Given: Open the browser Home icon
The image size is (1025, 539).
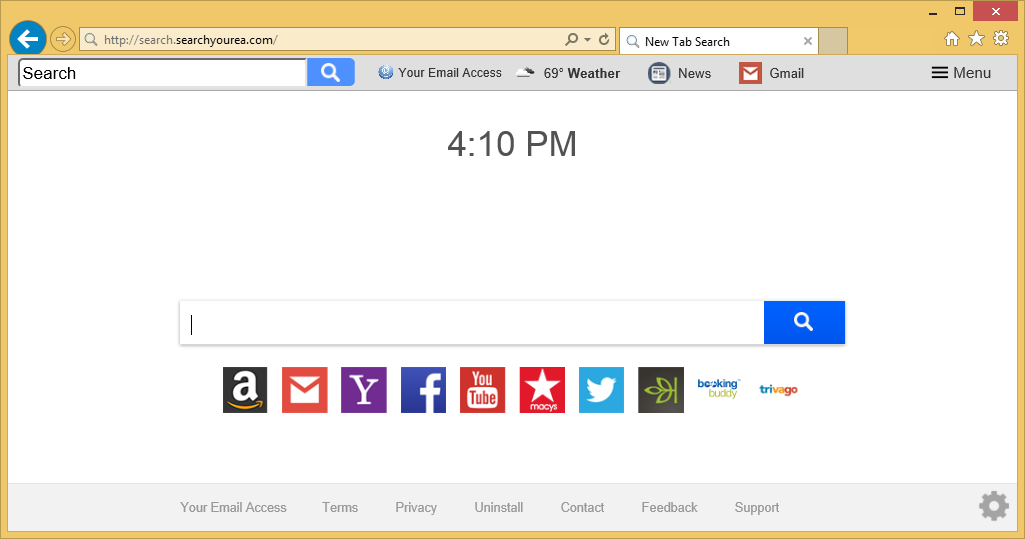Looking at the screenshot, I should tap(952, 39).
